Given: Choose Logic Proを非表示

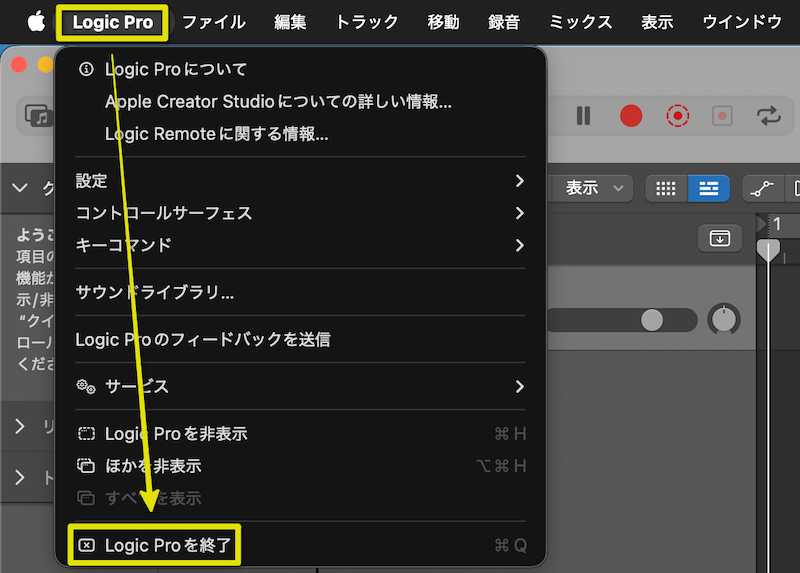Looking at the screenshot, I should (301, 434).
